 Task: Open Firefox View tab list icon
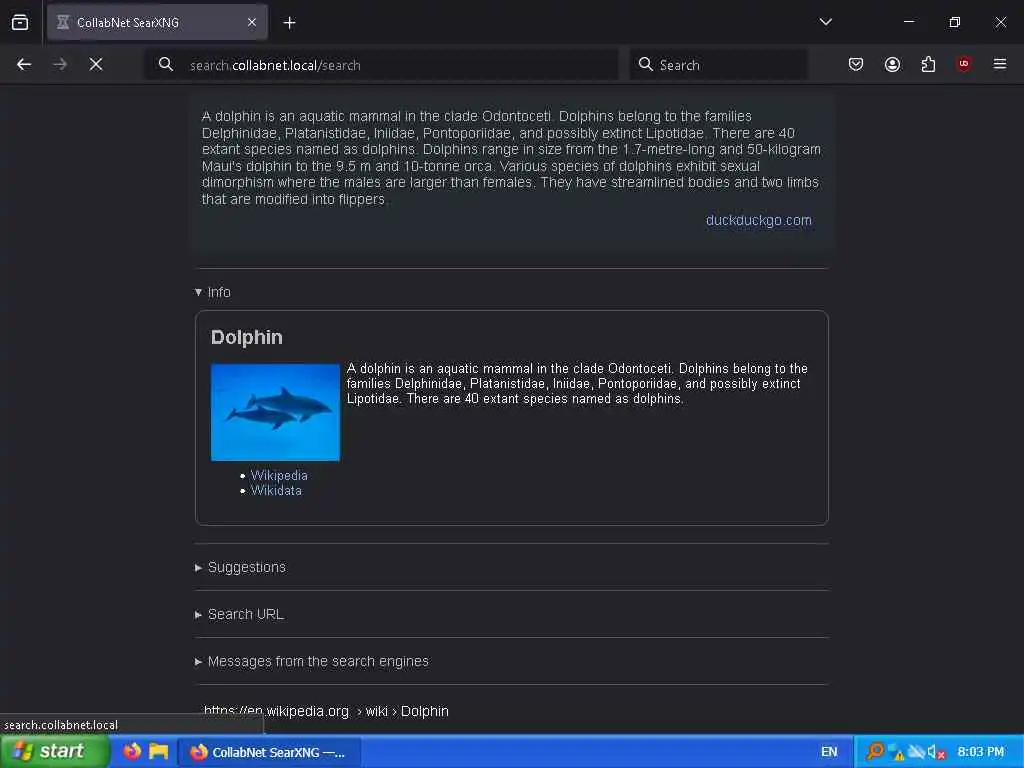[20, 22]
